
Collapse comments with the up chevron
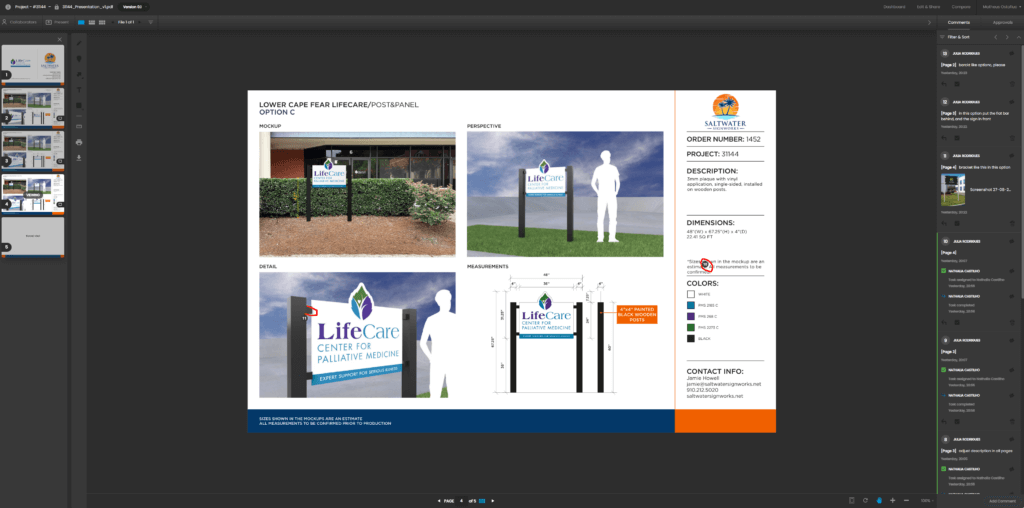(1017, 37)
